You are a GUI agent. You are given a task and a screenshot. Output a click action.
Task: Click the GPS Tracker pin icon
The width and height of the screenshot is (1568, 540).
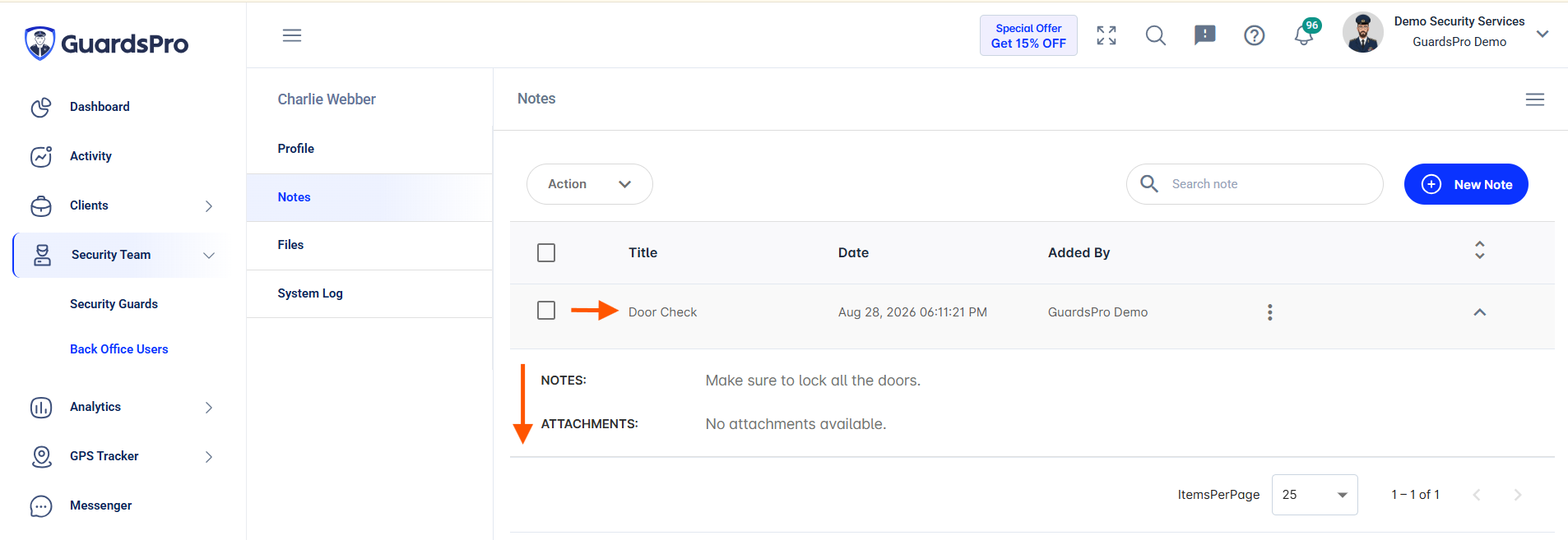click(x=41, y=456)
